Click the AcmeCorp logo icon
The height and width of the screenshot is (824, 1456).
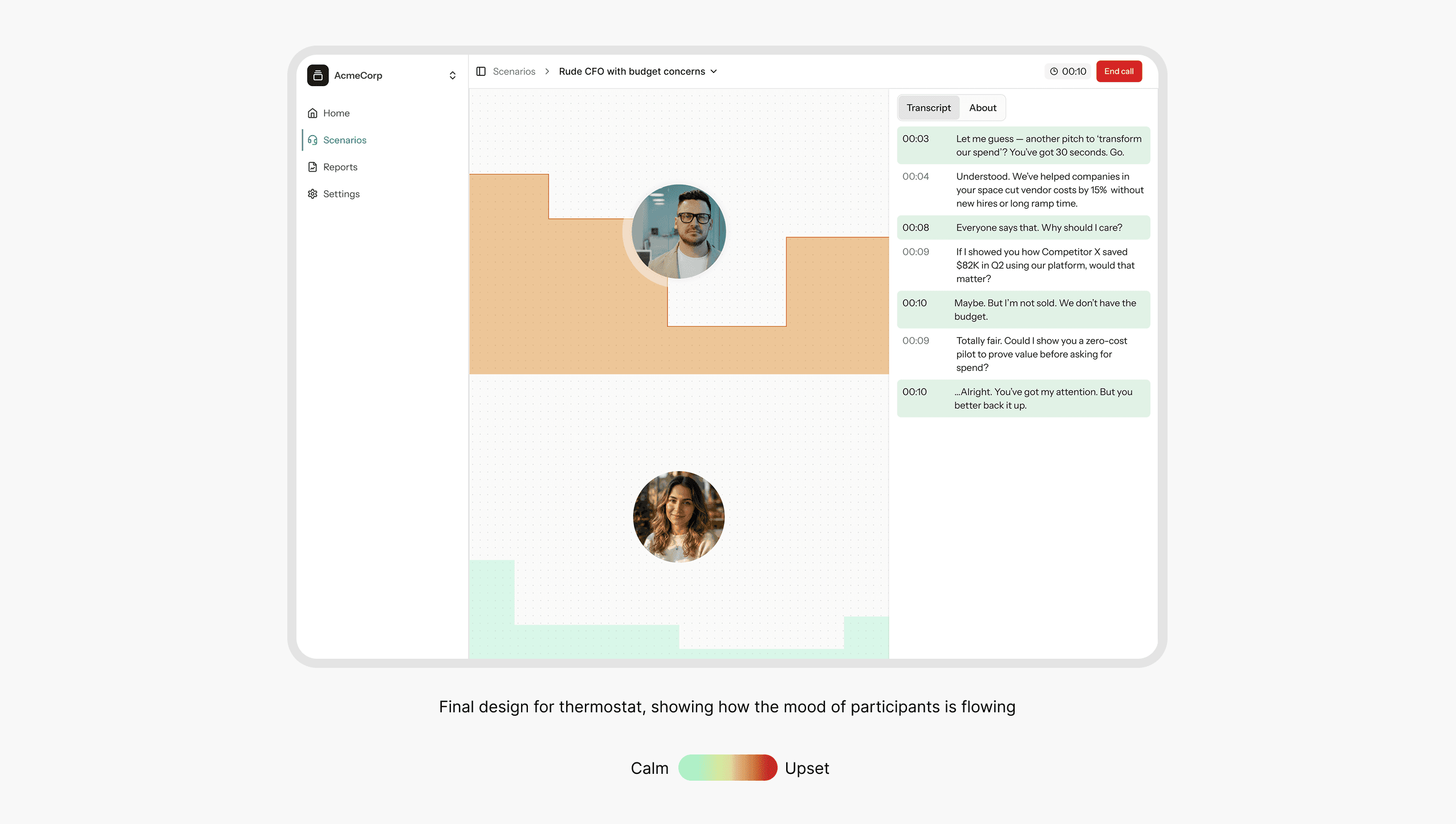318,75
